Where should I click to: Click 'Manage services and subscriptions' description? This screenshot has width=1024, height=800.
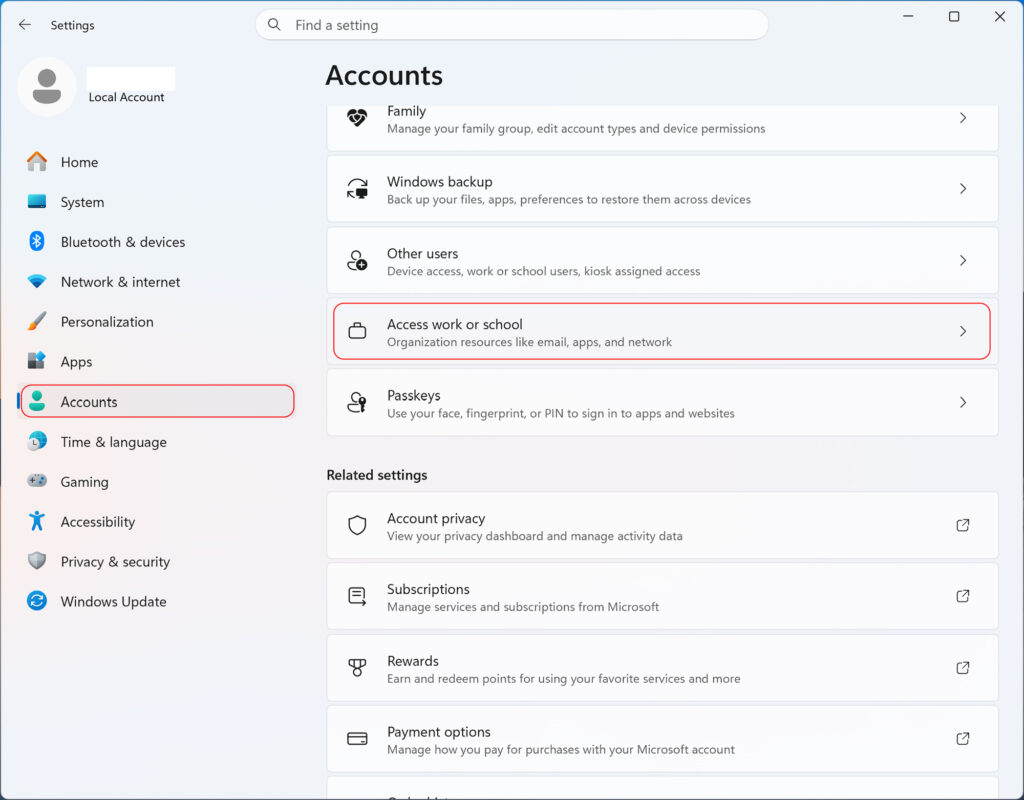coord(523,607)
